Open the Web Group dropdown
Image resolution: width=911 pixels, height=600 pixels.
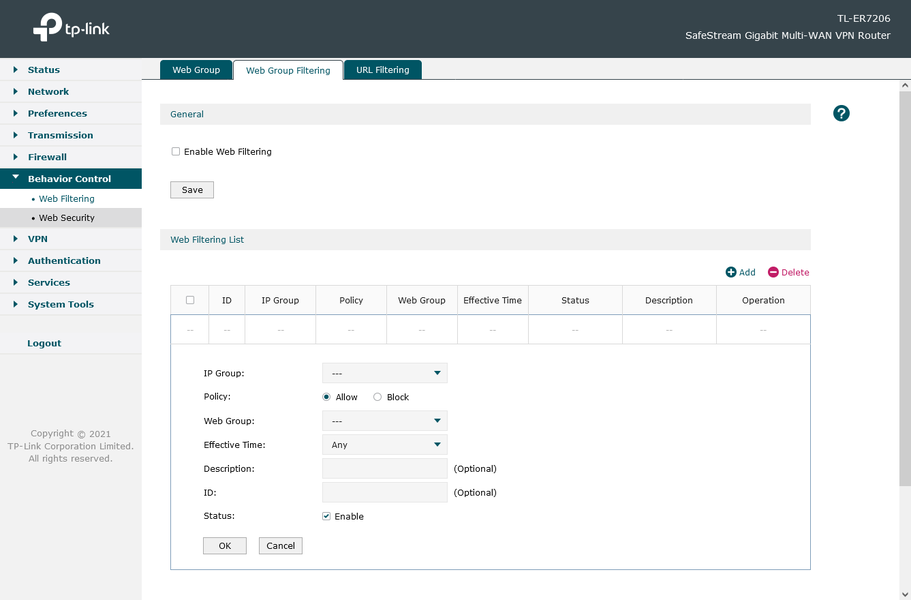tap(385, 421)
